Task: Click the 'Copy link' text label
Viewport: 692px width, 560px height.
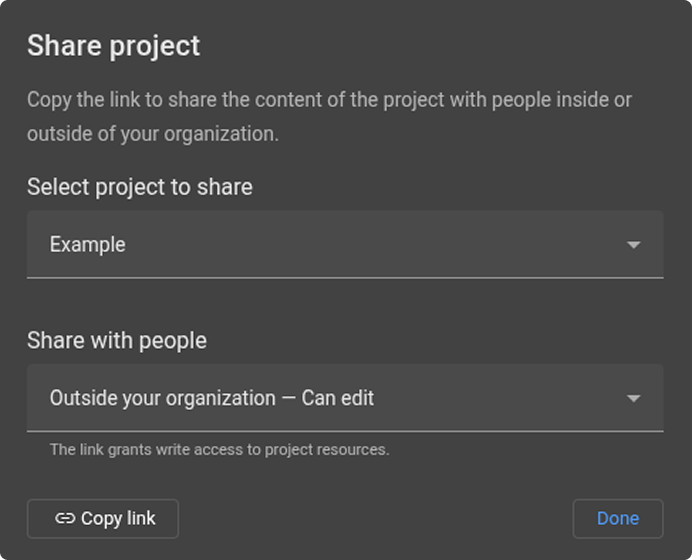Action: (118, 518)
